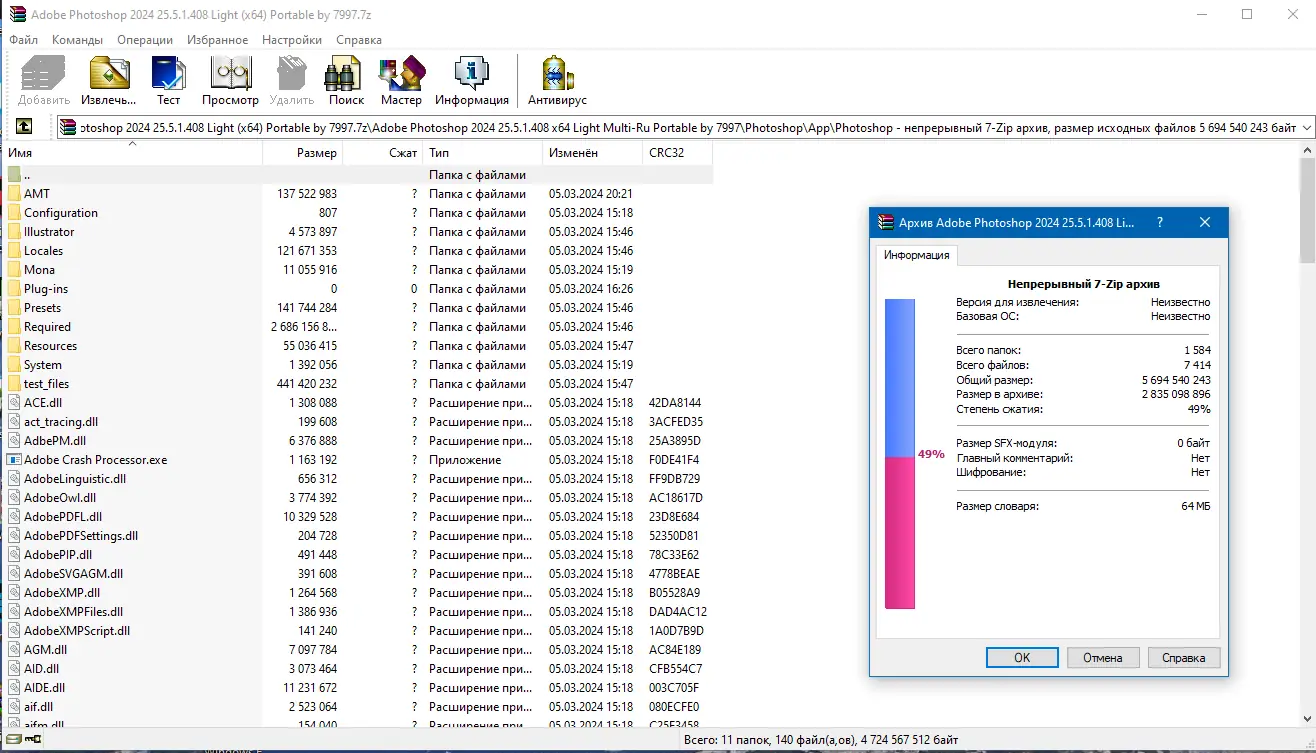The width and height of the screenshot is (1316, 753).
Task: Switch to the Информация tab in the dialog
Action: pos(917,255)
